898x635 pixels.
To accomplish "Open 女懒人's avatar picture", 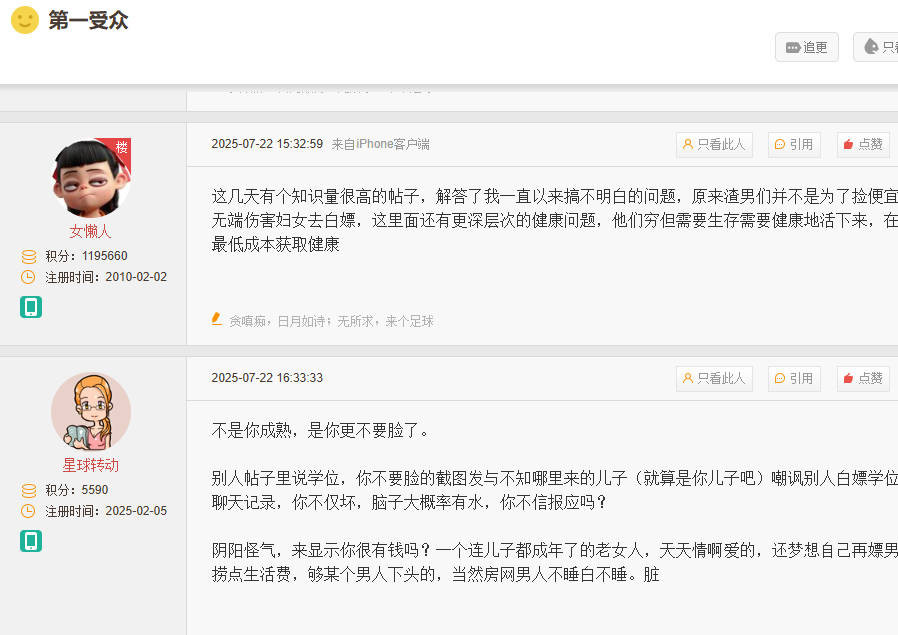I will coord(91,178).
